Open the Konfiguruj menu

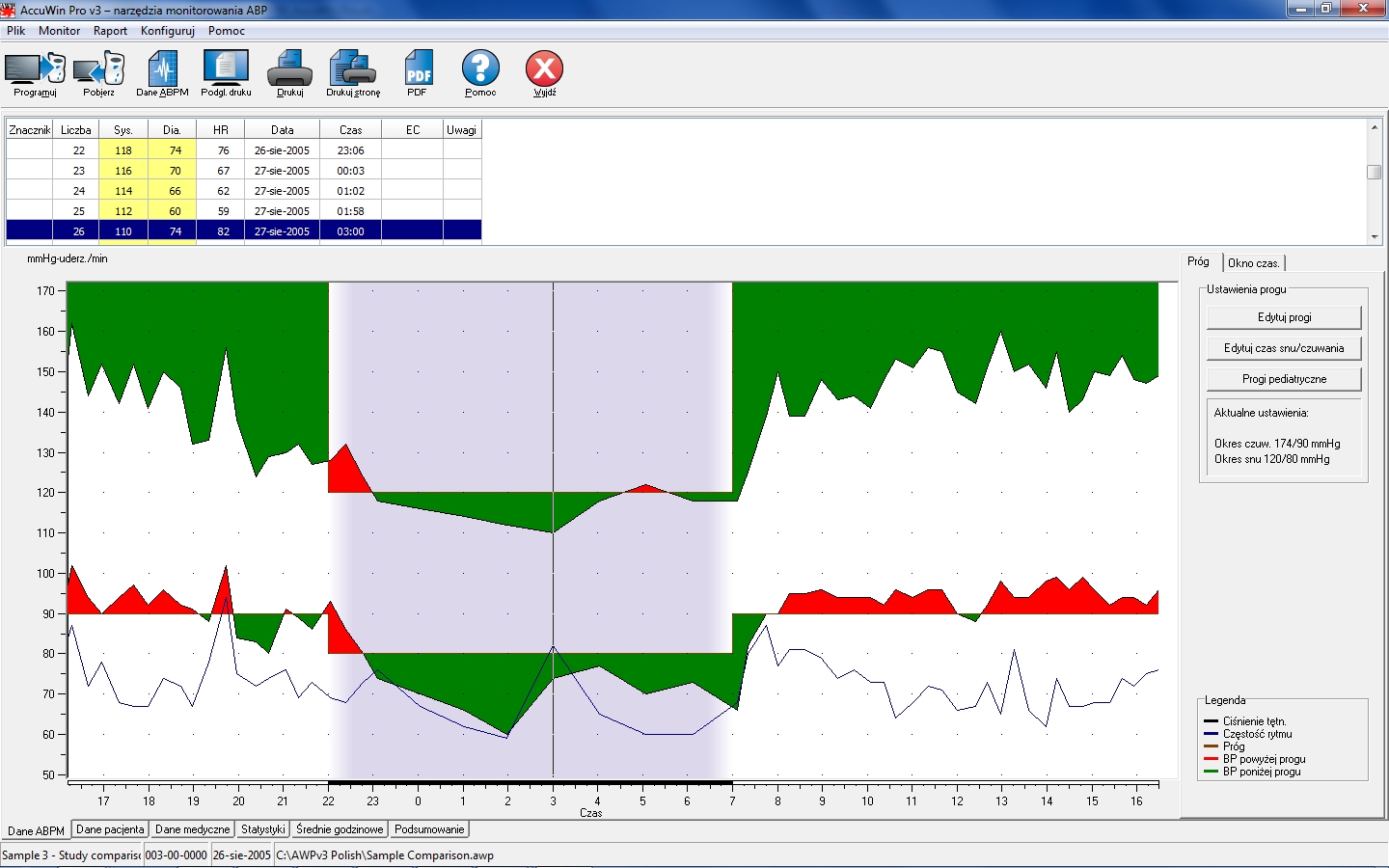(x=166, y=31)
